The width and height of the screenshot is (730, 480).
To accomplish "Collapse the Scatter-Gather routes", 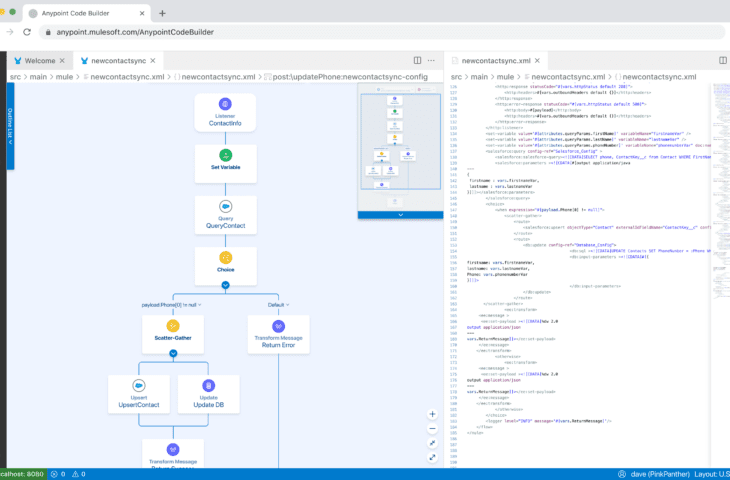I will (172, 352).
